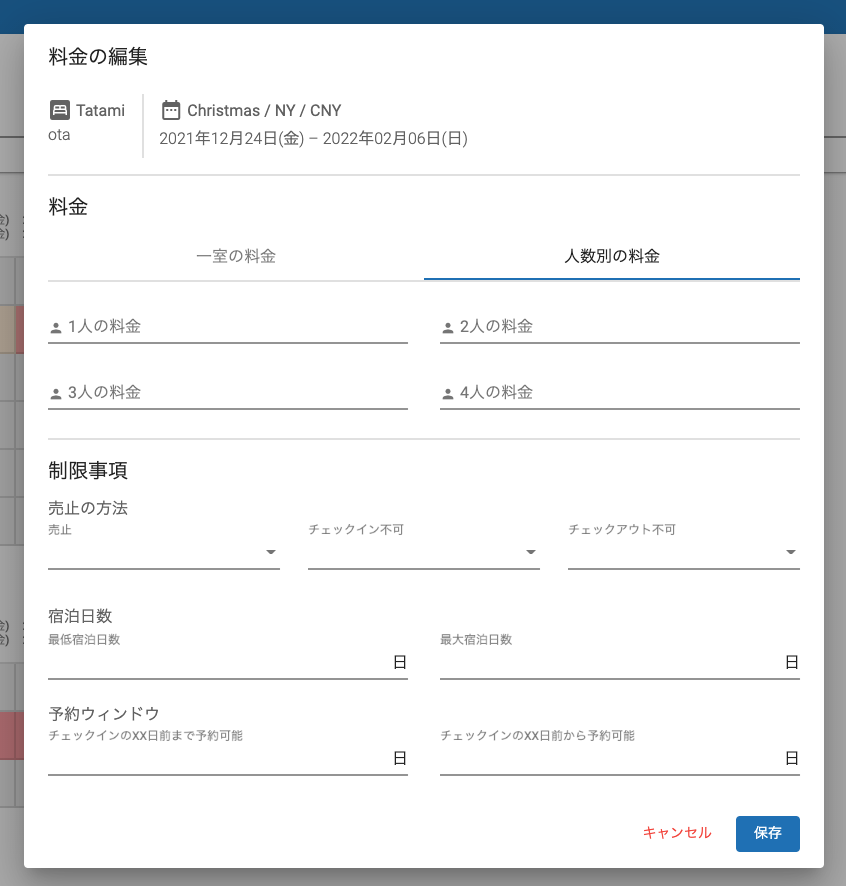The height and width of the screenshot is (886, 846).
Task: Click the person icon next to 3人の料金
Action: click(x=54, y=391)
